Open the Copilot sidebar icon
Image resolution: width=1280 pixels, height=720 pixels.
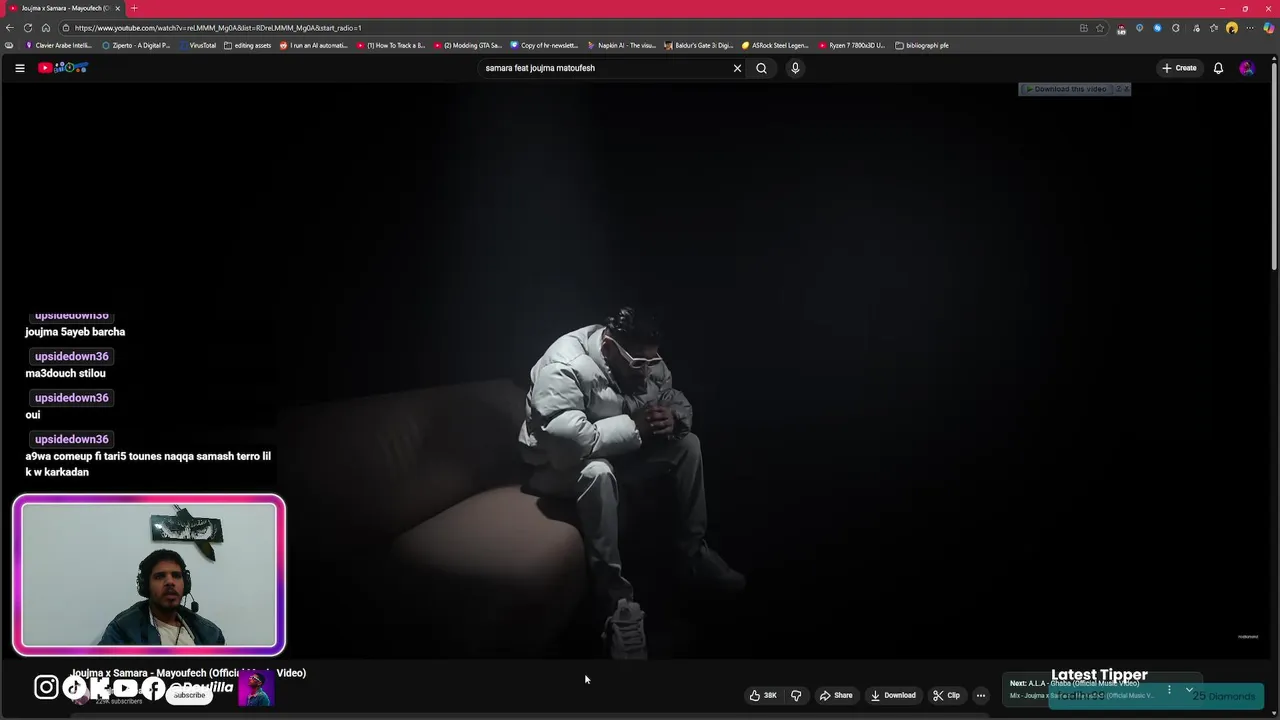click(1269, 28)
